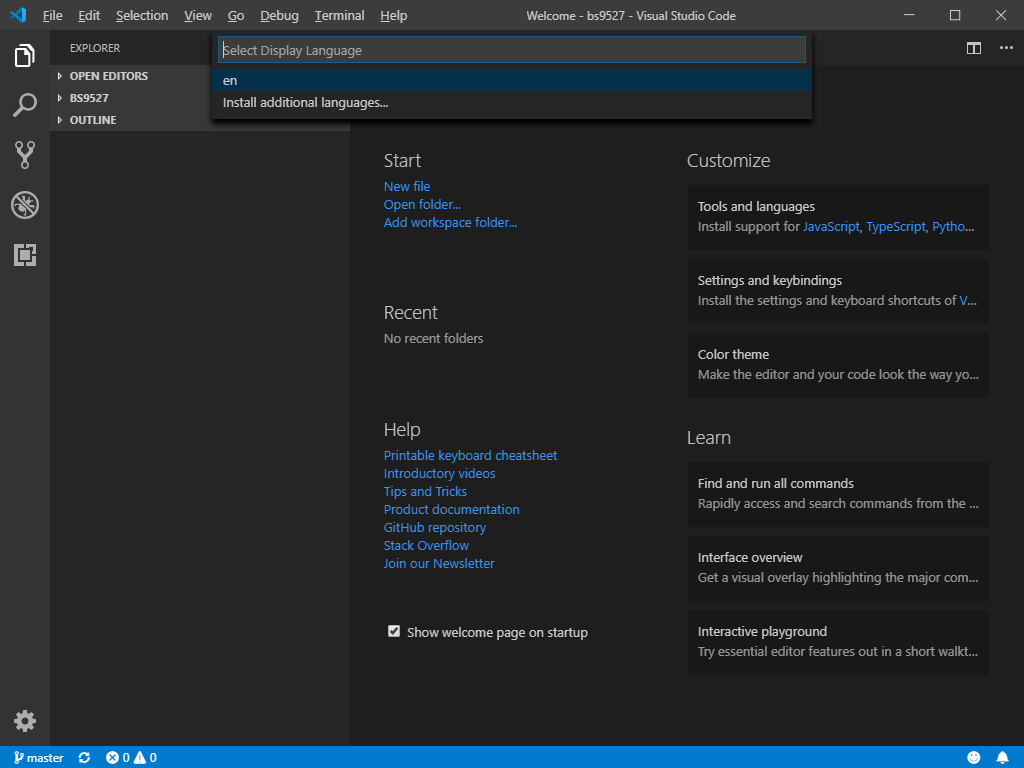Click the Open folder... link
This screenshot has height=768, width=1024.
422,204
